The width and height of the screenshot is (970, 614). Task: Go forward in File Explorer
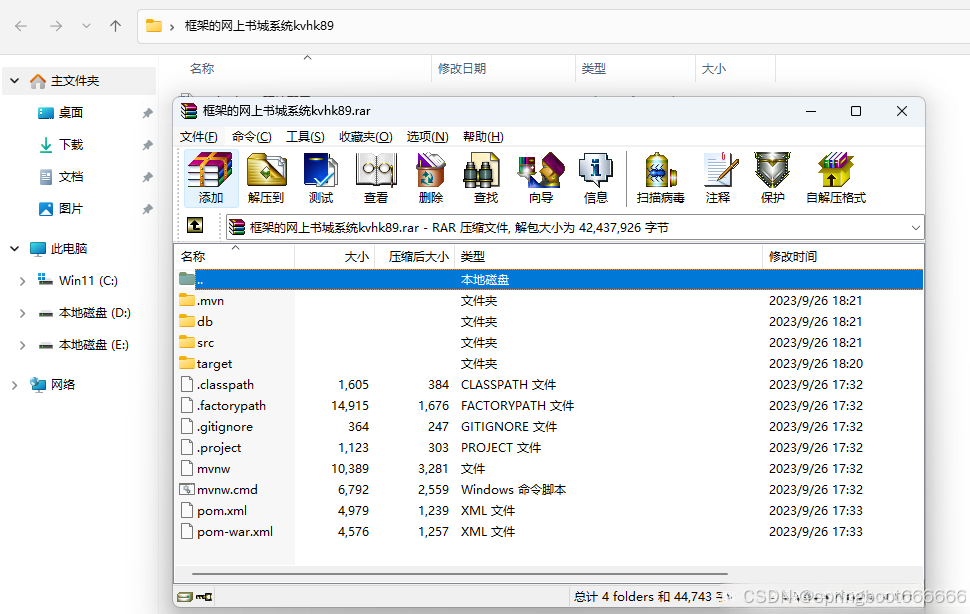56,26
